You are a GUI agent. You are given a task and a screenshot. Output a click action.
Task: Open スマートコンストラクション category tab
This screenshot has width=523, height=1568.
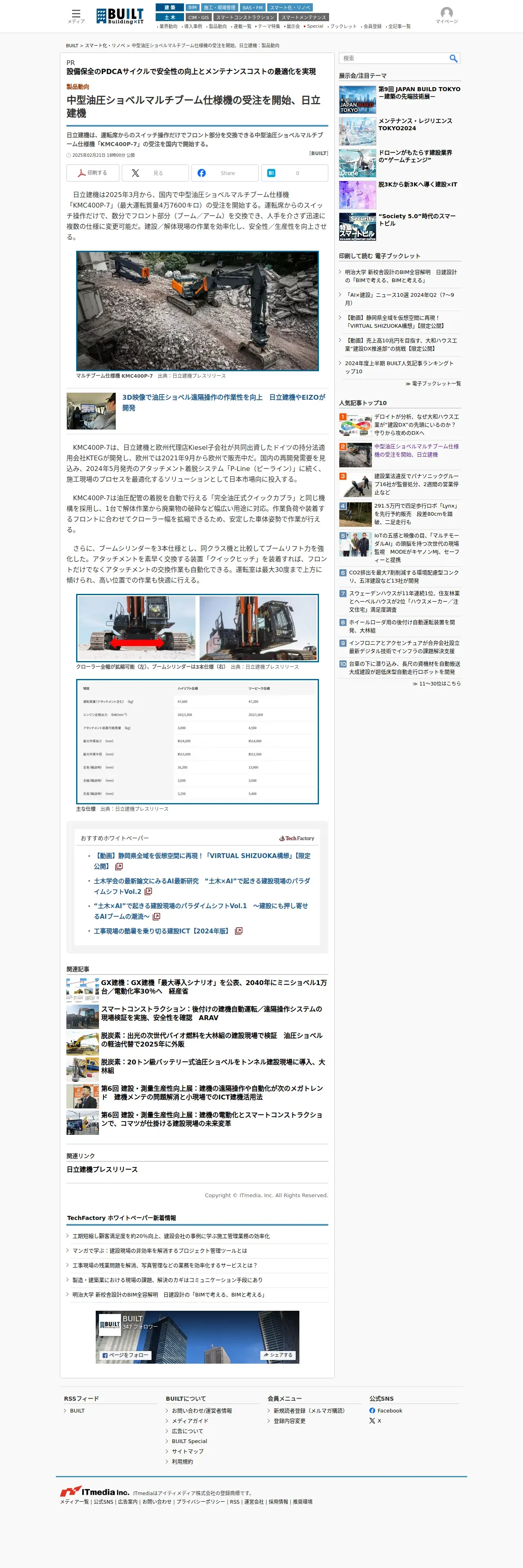tap(245, 17)
